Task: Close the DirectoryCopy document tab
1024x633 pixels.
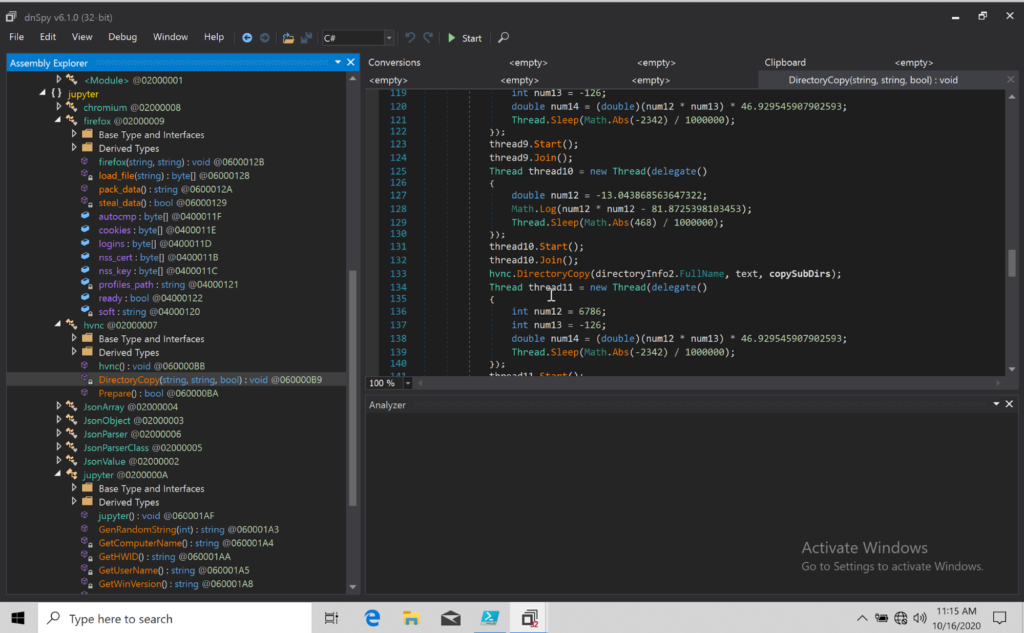Action: [1011, 80]
